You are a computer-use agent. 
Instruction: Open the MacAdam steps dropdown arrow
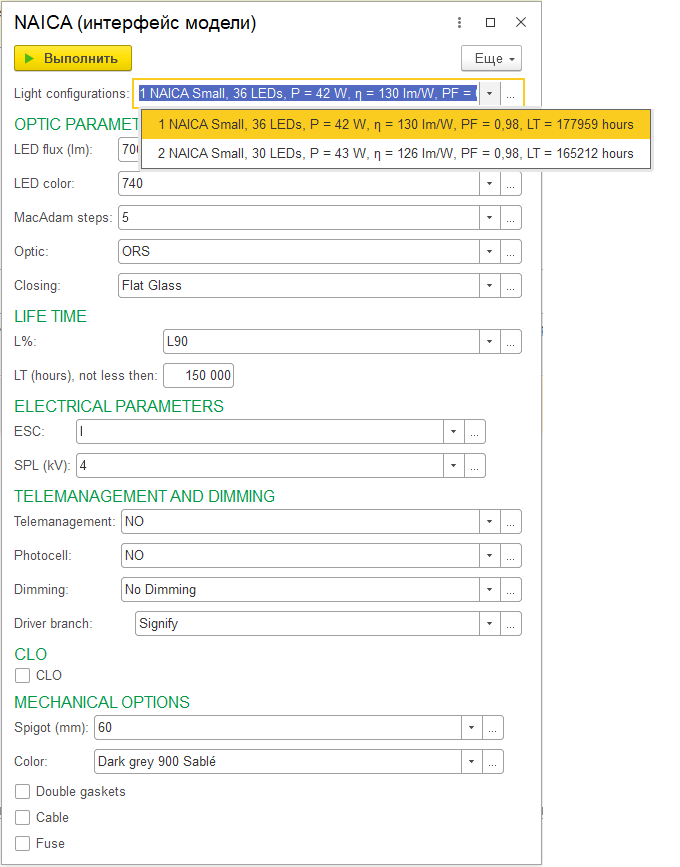tap(489, 218)
